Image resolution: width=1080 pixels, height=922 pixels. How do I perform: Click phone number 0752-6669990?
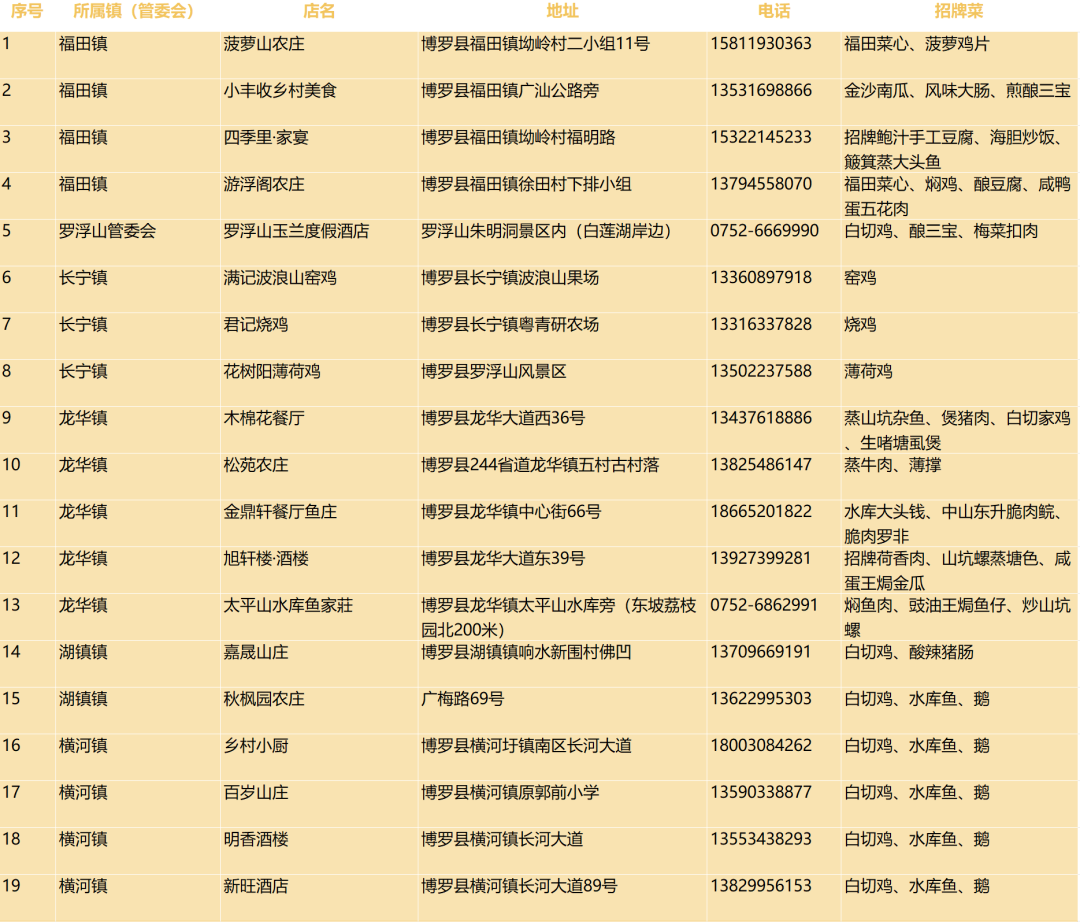[x=764, y=231]
